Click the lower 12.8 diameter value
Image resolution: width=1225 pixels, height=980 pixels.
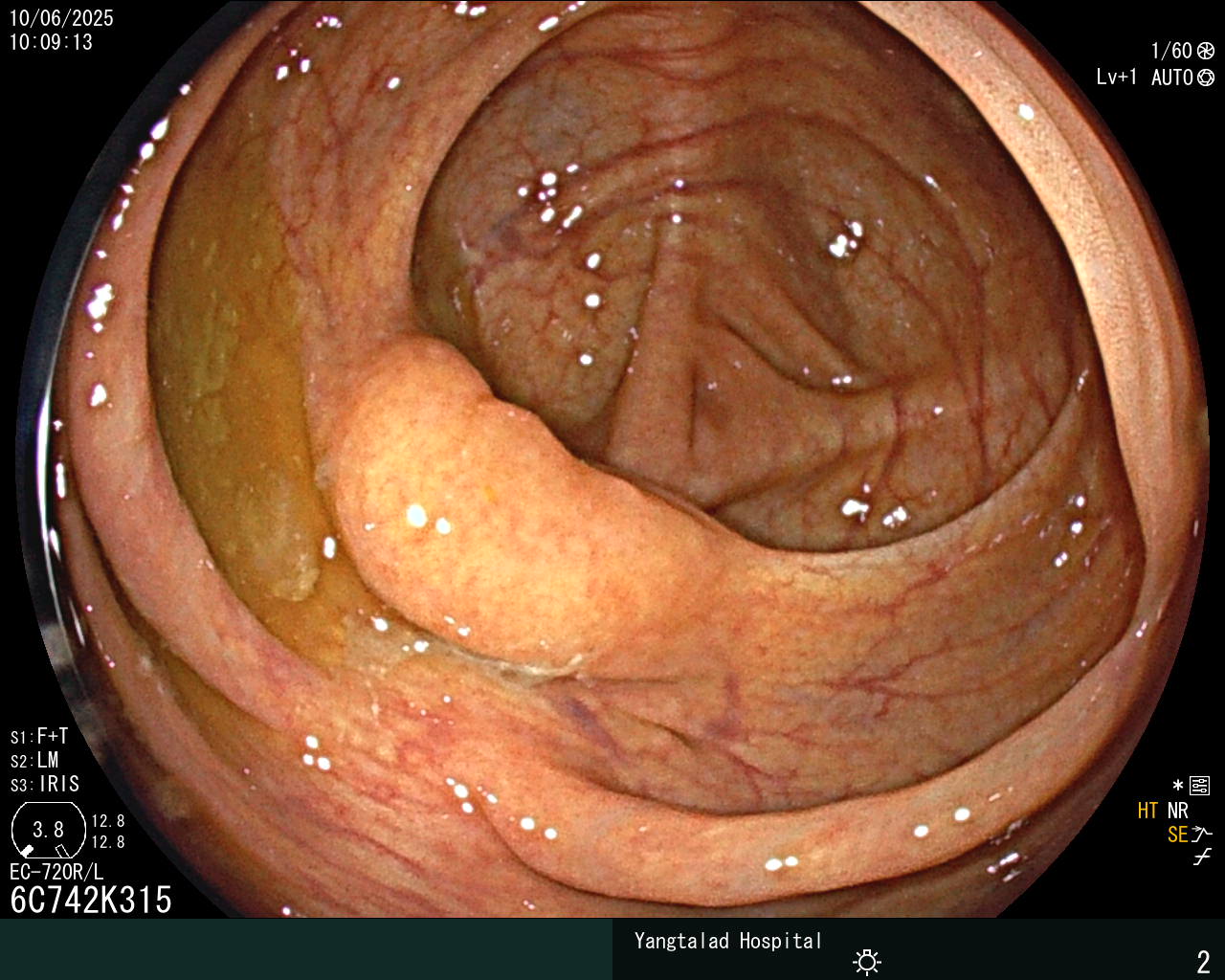point(108,842)
